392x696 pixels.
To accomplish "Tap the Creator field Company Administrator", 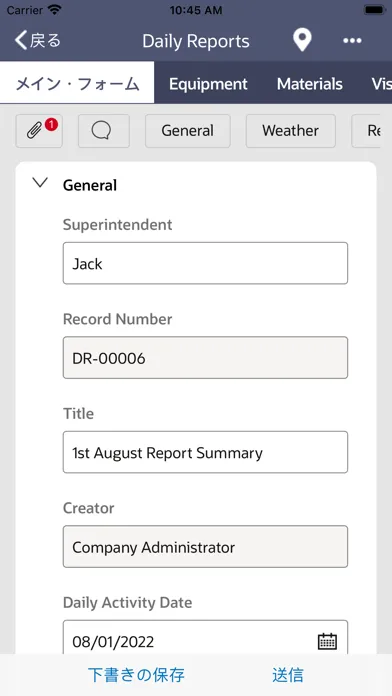I will (205, 547).
